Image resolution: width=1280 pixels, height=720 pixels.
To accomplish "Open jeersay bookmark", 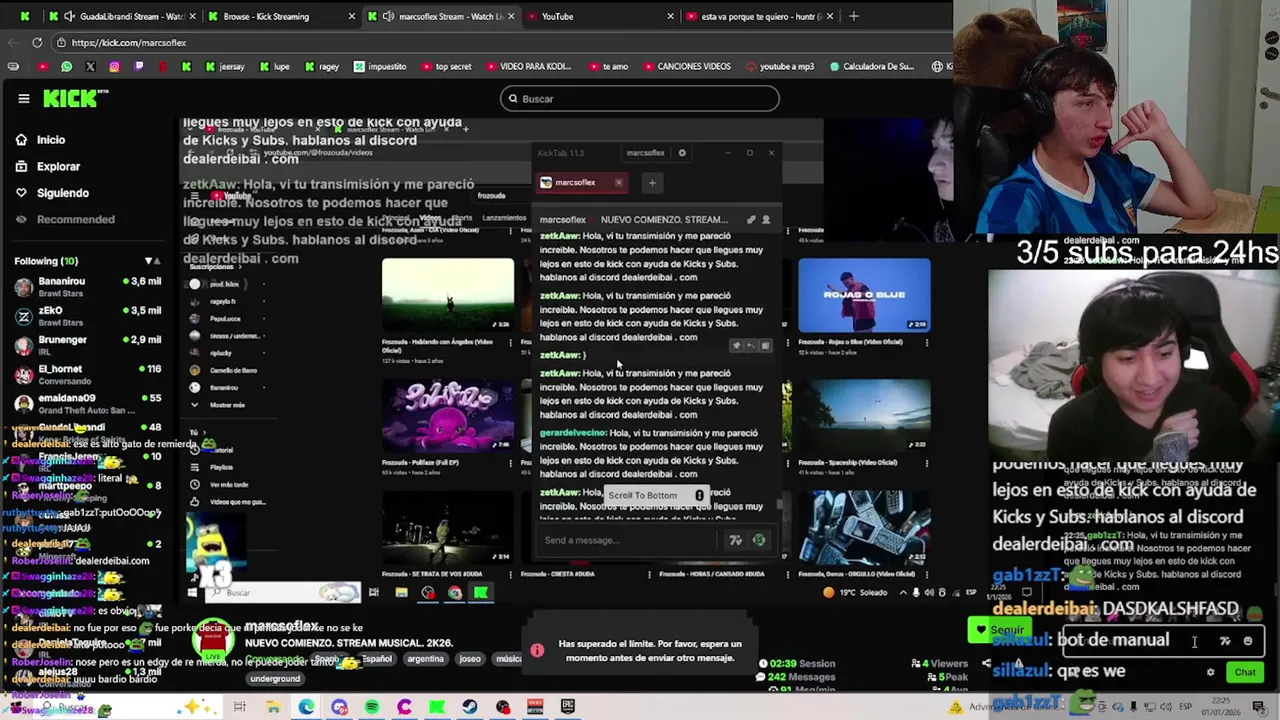I will (225, 66).
